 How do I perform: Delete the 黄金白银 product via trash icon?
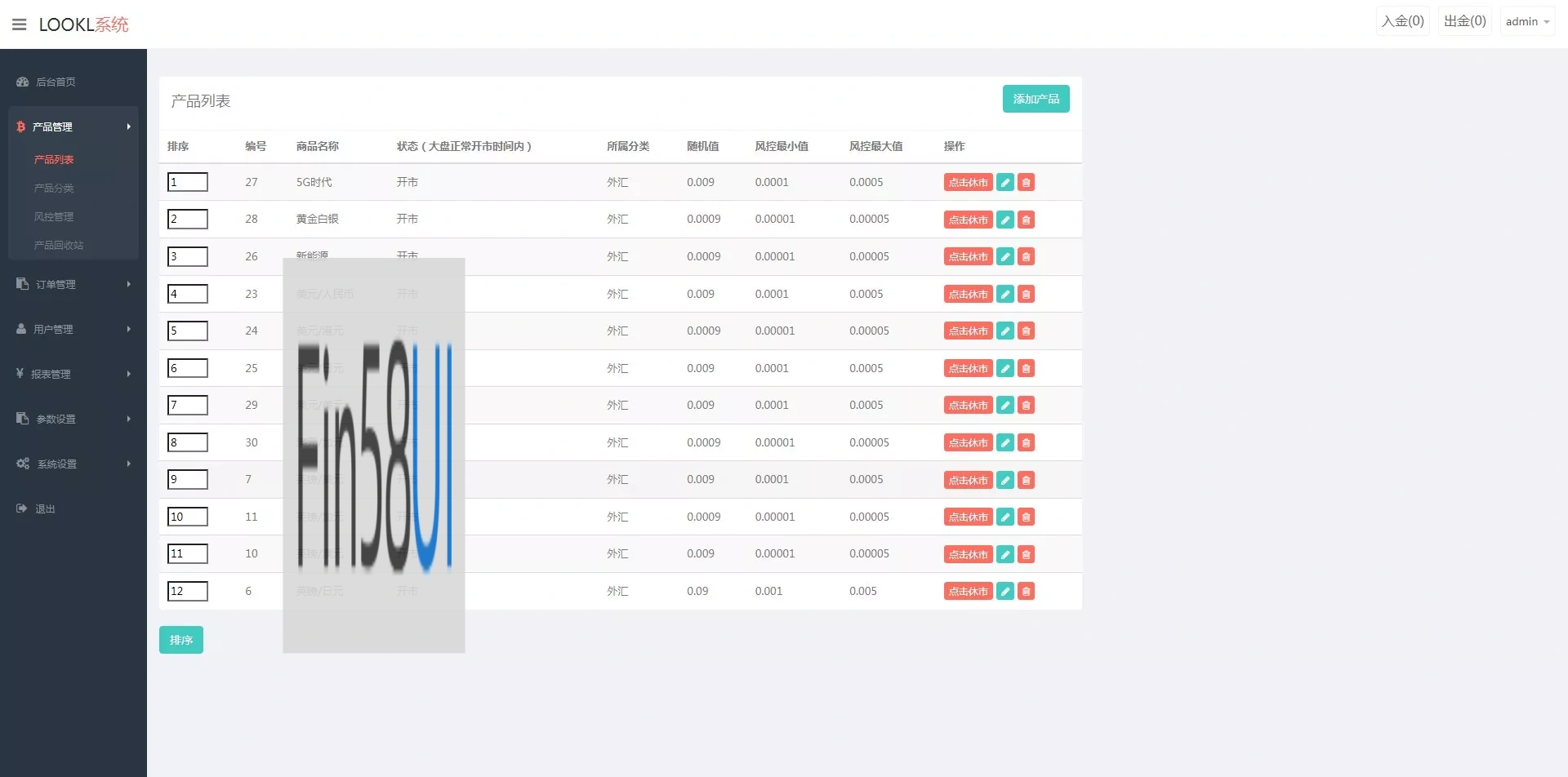coord(1027,220)
